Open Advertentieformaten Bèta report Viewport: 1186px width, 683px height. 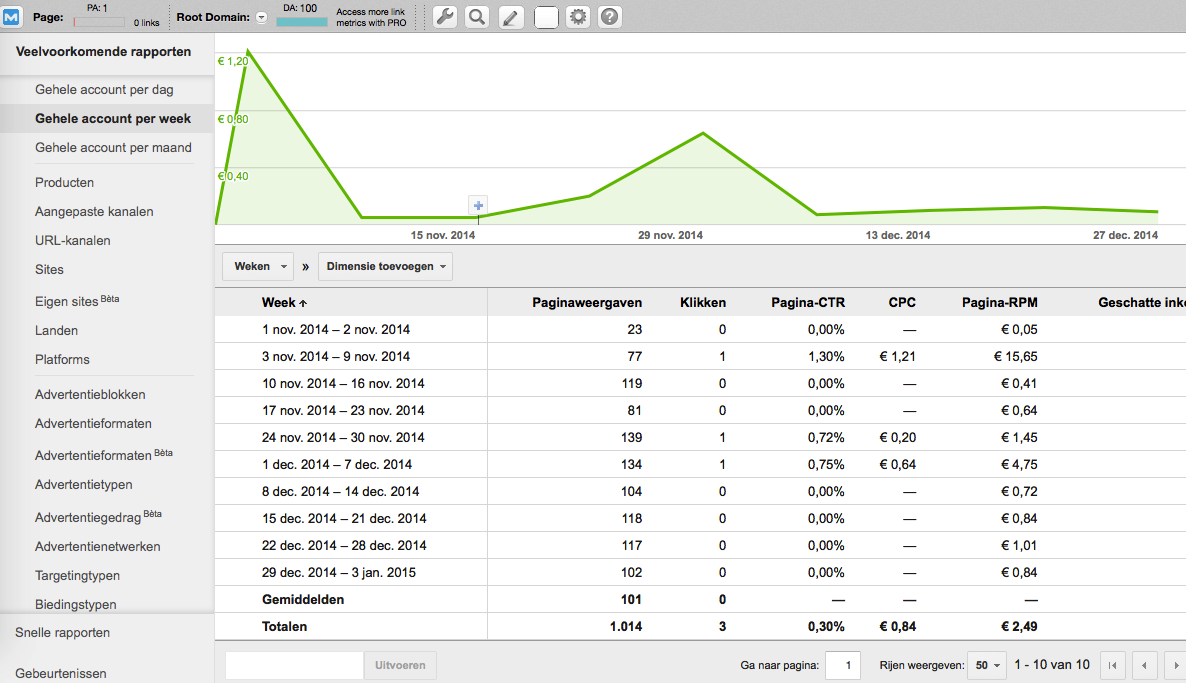tap(104, 455)
